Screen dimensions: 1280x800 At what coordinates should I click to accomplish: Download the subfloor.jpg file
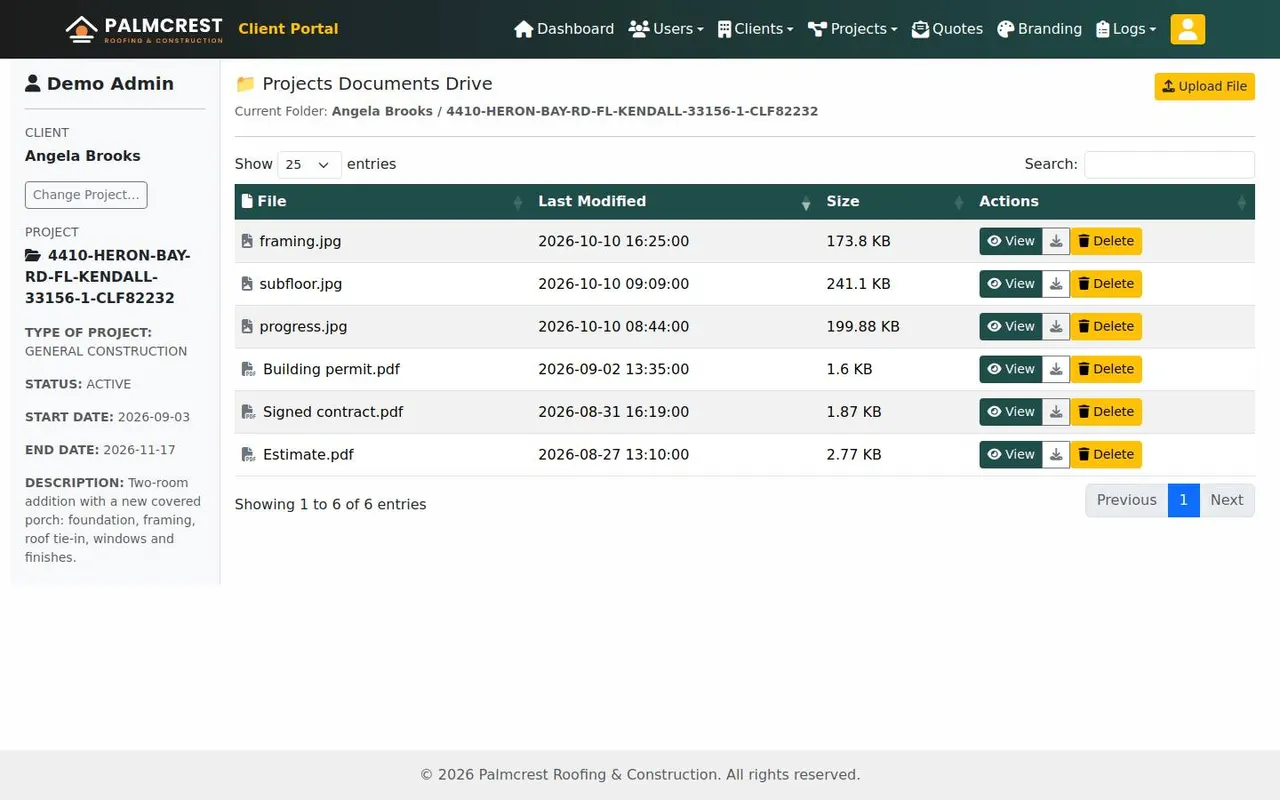[1056, 284]
